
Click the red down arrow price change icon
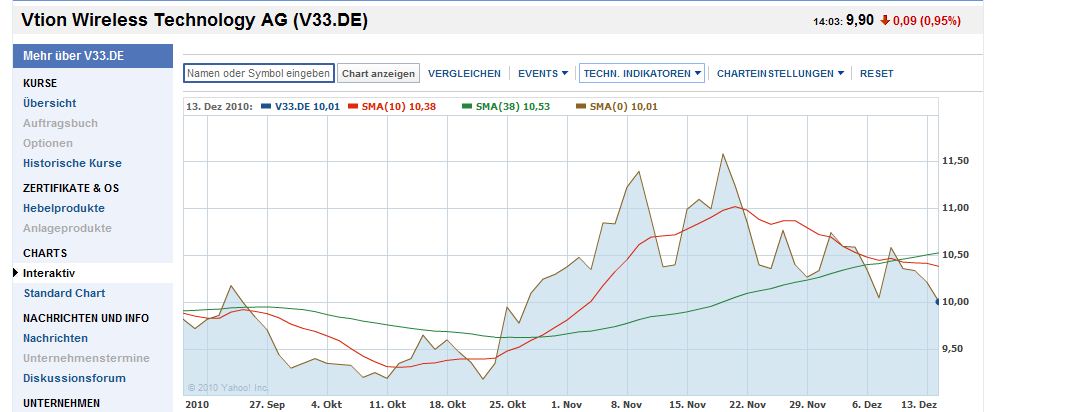coord(884,21)
